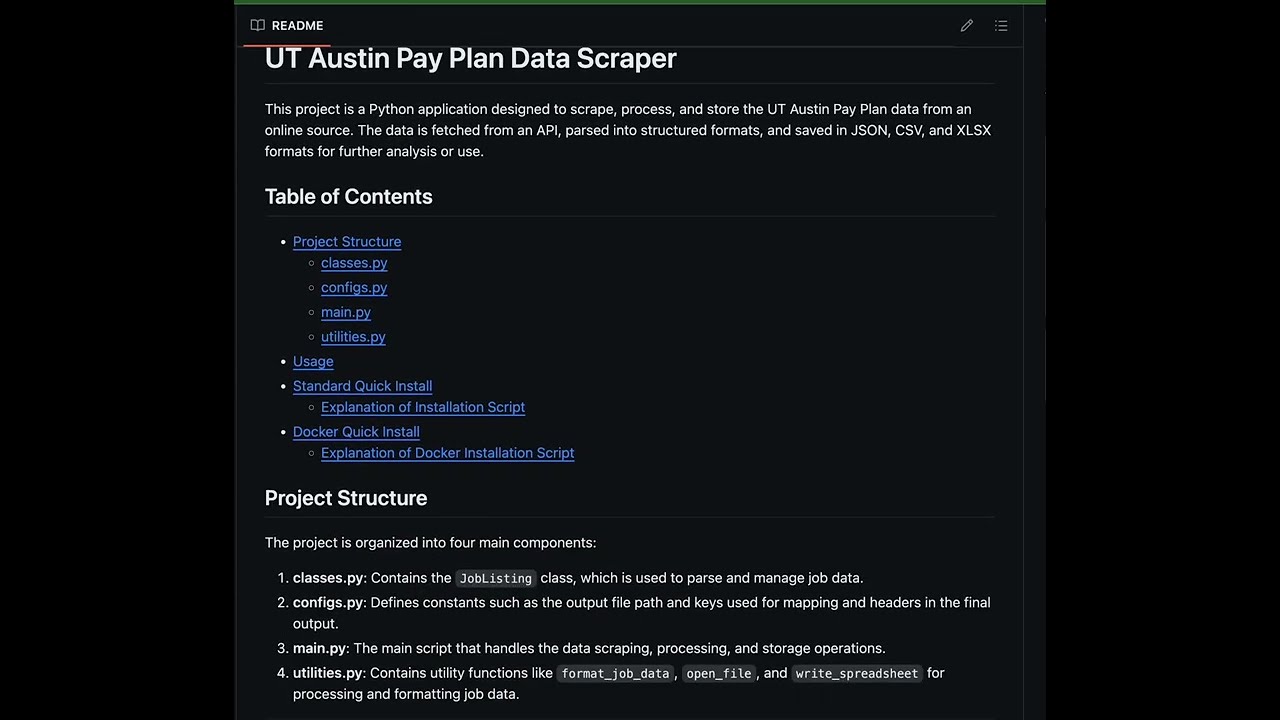The height and width of the screenshot is (720, 1280).
Task: Jump to Docker Quick Install link
Action: pos(356,432)
